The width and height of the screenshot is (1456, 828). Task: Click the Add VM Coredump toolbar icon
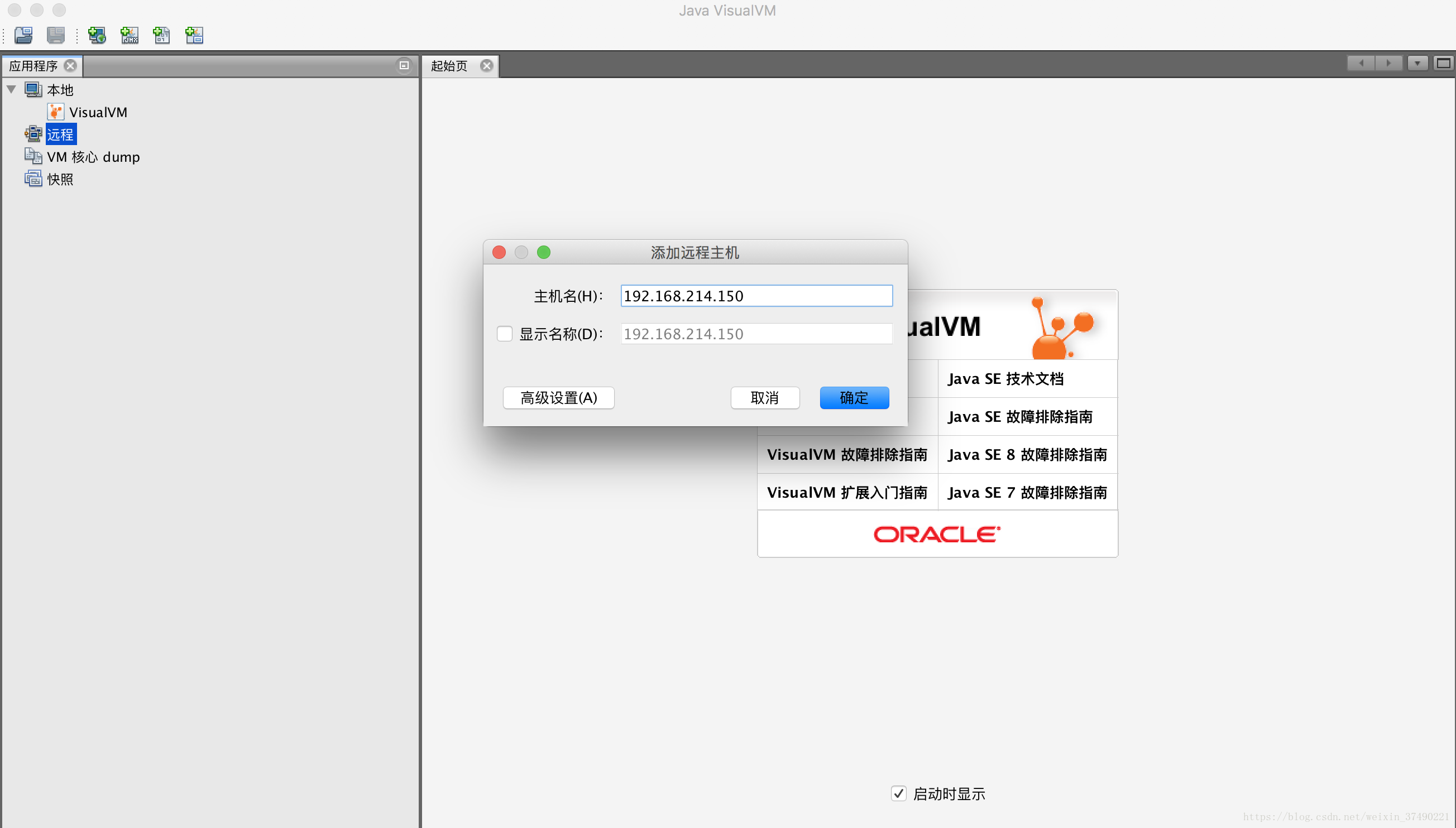click(x=161, y=35)
